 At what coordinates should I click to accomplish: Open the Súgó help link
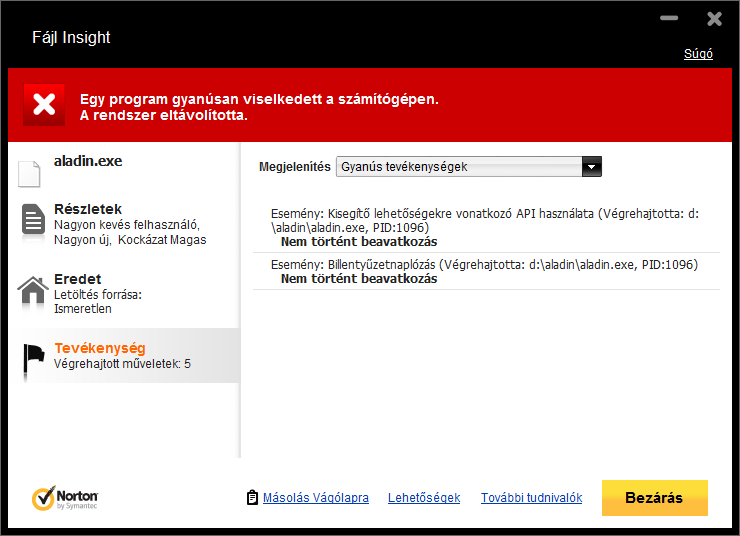pyautogui.click(x=698, y=54)
